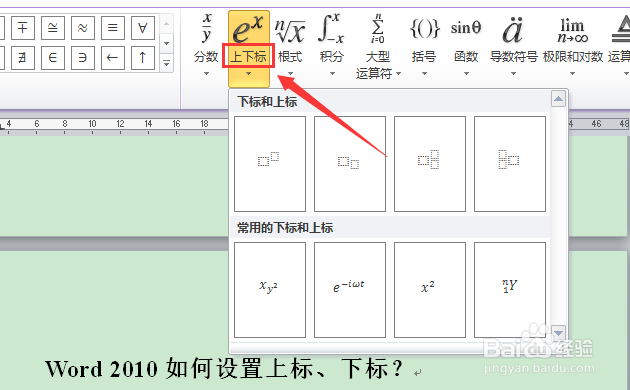Insert the e to the minus iωt preset
The image size is (630, 390).
pyautogui.click(x=350, y=290)
